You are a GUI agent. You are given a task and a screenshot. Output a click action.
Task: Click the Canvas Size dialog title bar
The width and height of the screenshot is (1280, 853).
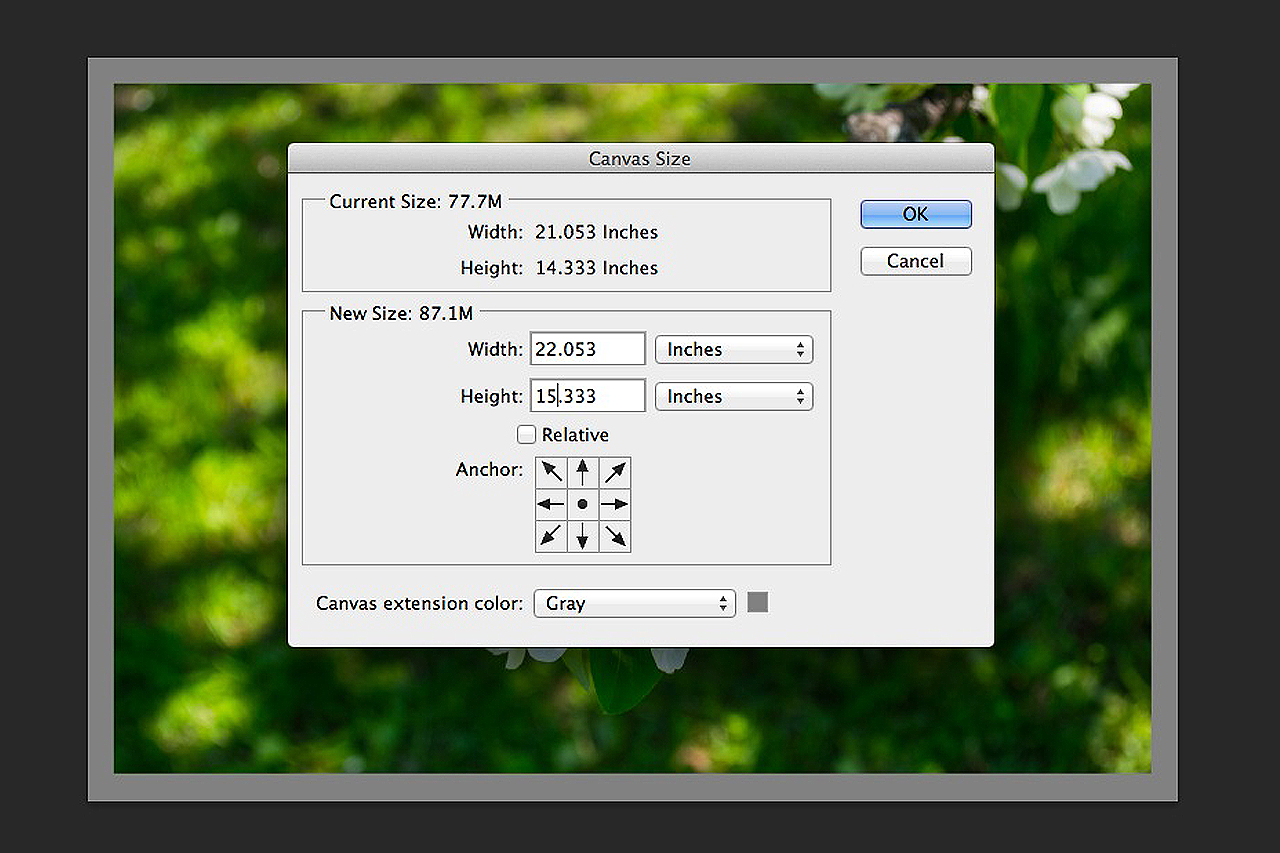[640, 158]
